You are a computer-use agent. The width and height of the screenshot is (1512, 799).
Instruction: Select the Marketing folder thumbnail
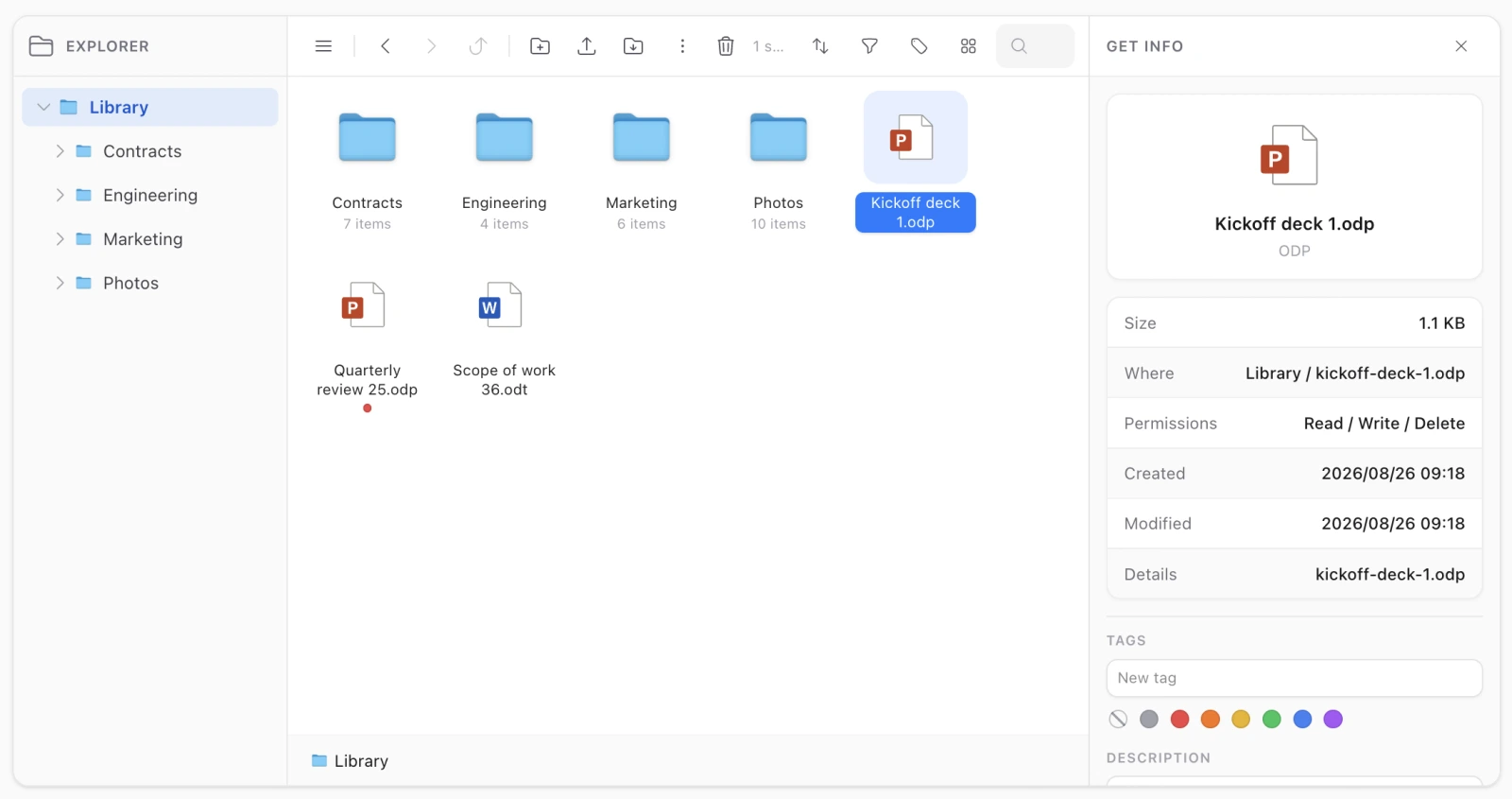pyautogui.click(x=642, y=137)
